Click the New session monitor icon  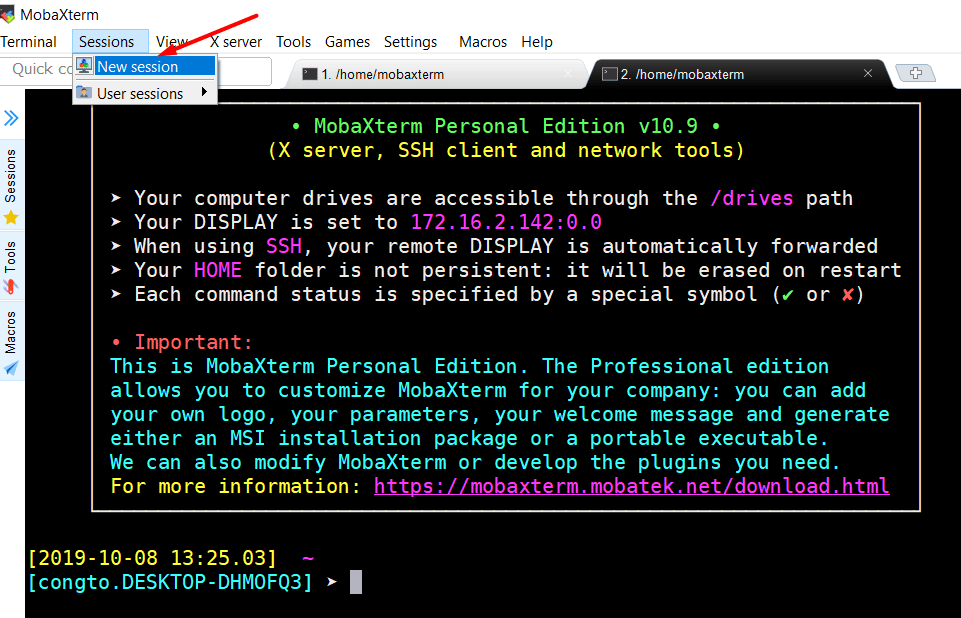click(x=85, y=66)
